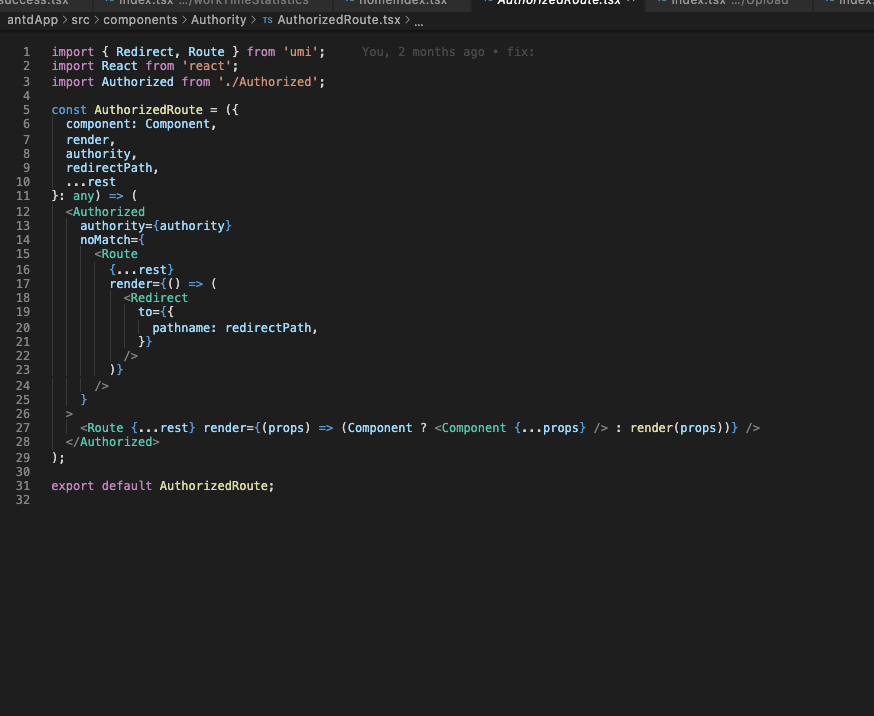Click line number 27 in the gutter
Image resolution: width=874 pixels, height=716 pixels.
(x=23, y=428)
